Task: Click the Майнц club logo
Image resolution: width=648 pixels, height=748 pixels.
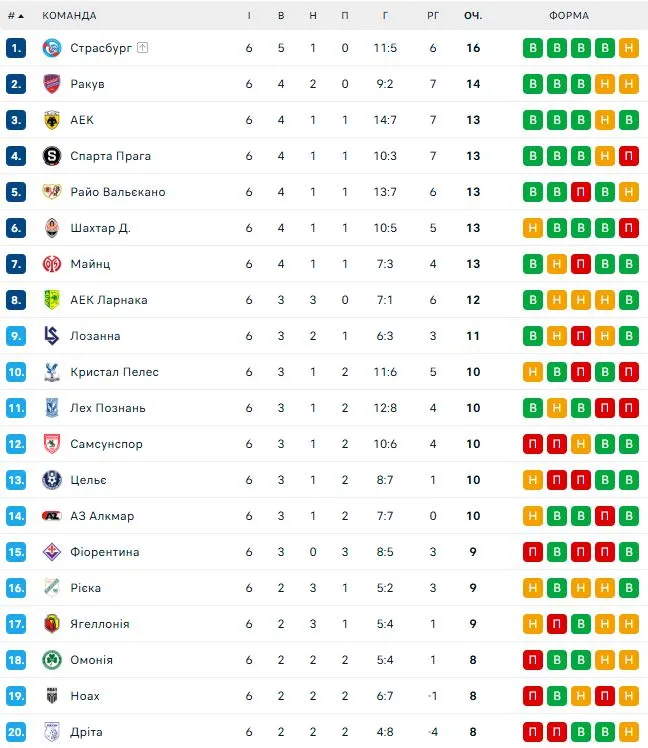Action: tap(52, 264)
